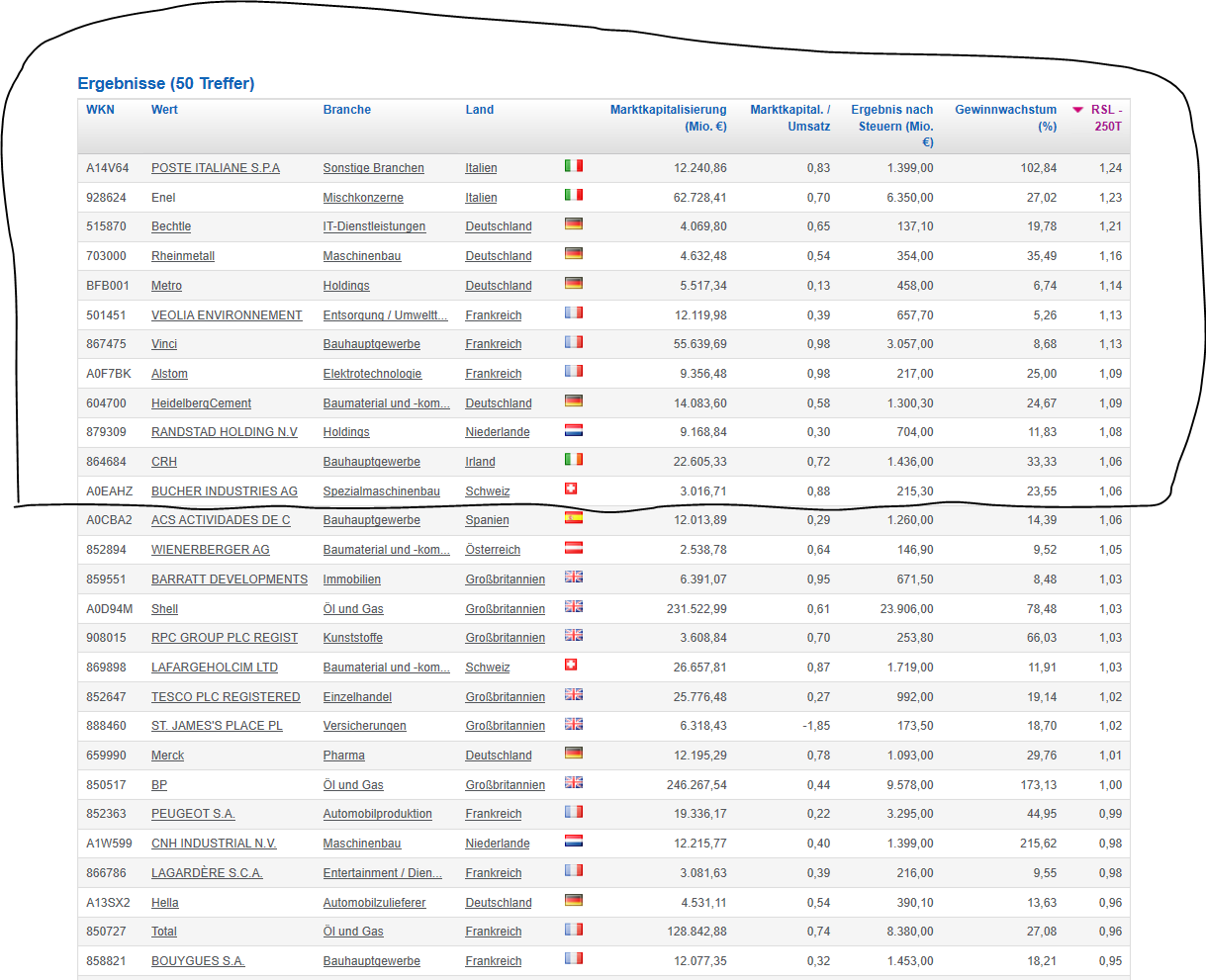This screenshot has height=980, width=1206.
Task: Sort table by Land column header
Action: click(480, 110)
